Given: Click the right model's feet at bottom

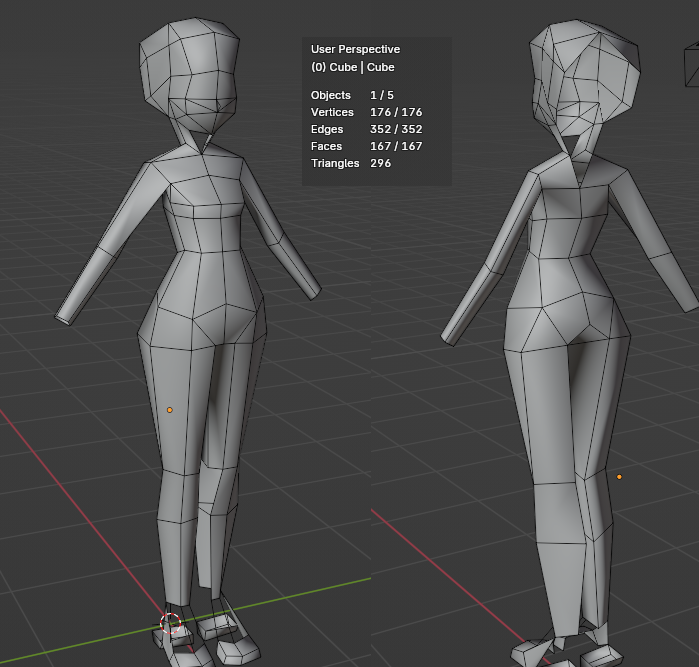Looking at the screenshot, I should tap(560, 652).
